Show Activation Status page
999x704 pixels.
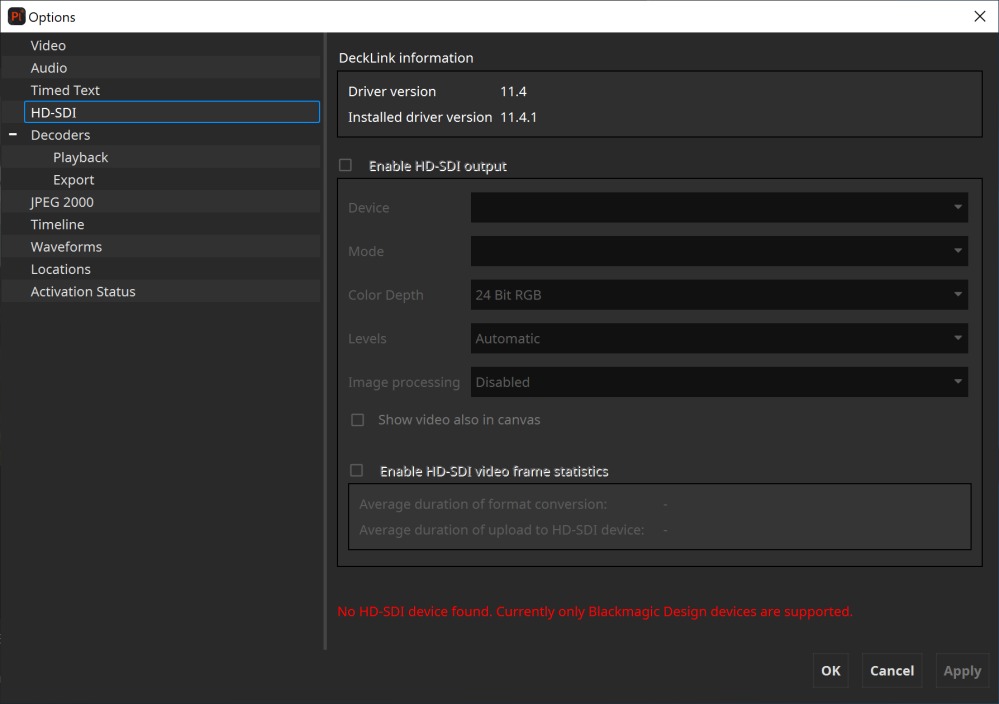tap(83, 292)
